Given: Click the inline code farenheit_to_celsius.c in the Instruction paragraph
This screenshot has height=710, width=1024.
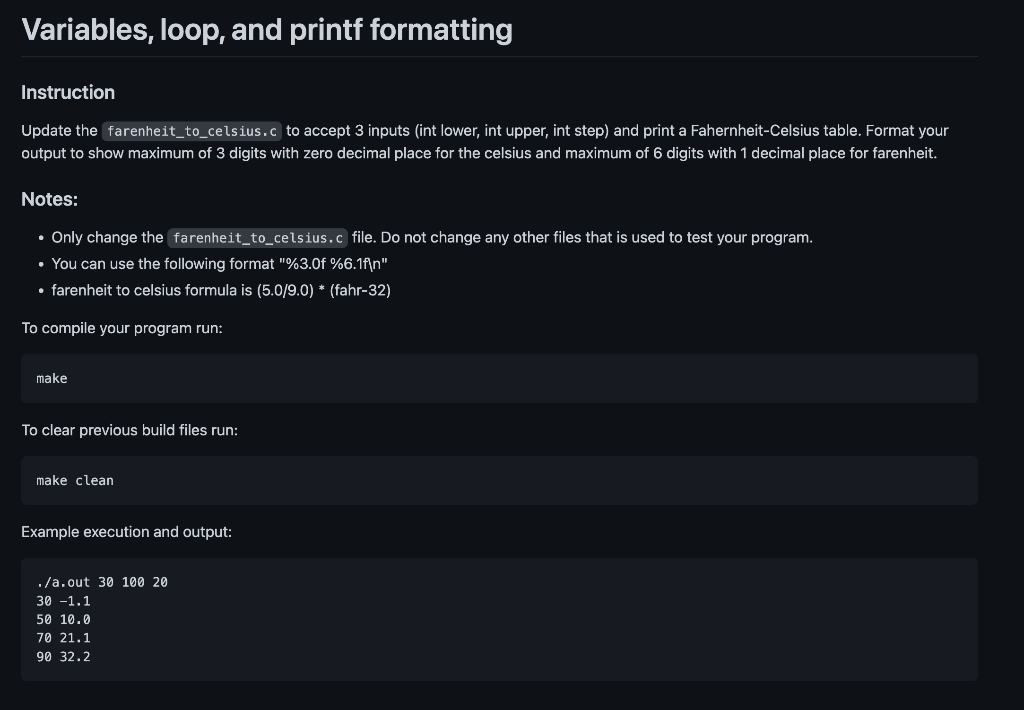Looking at the screenshot, I should click(192, 131).
